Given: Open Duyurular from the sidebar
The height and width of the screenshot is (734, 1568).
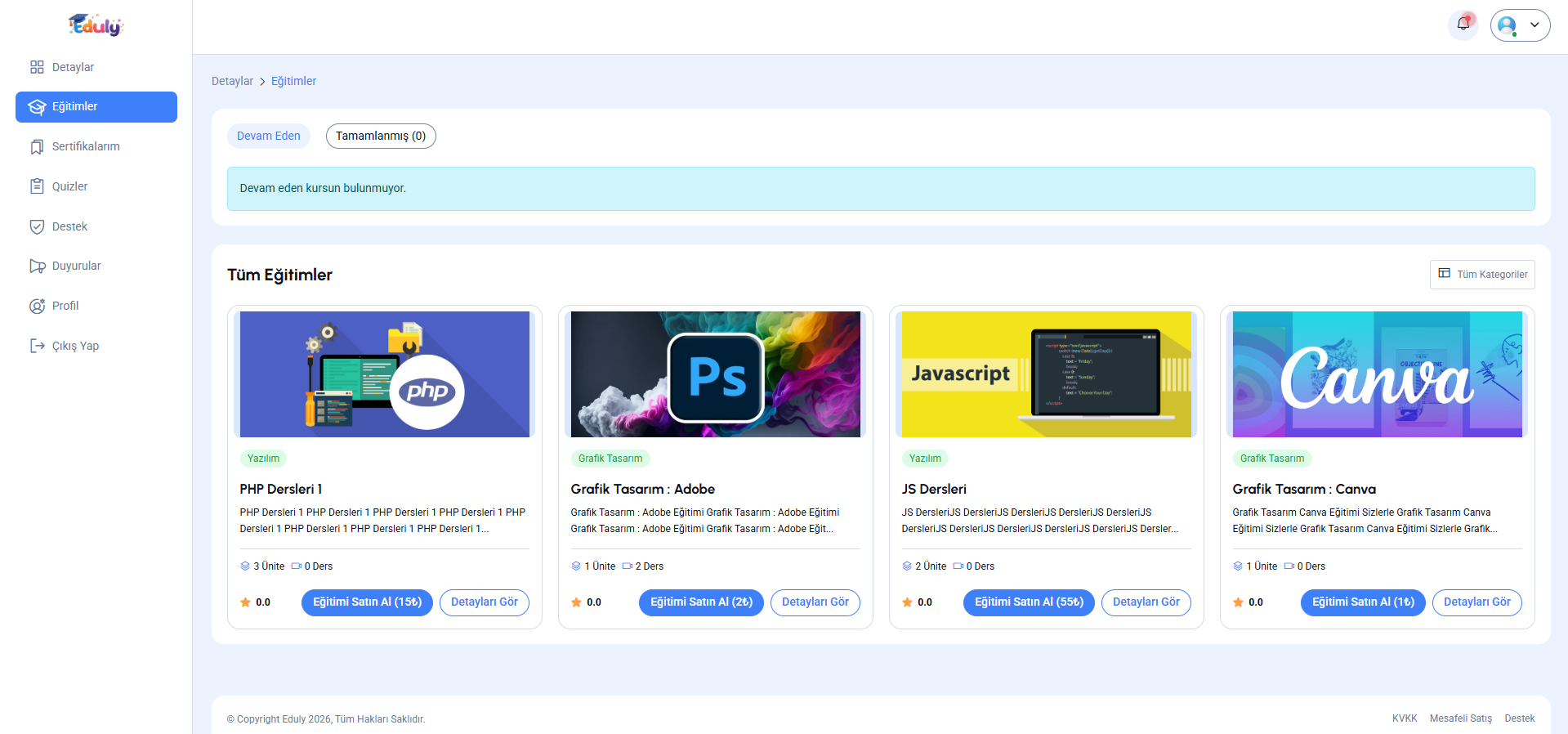Looking at the screenshot, I should pyautogui.click(x=96, y=266).
